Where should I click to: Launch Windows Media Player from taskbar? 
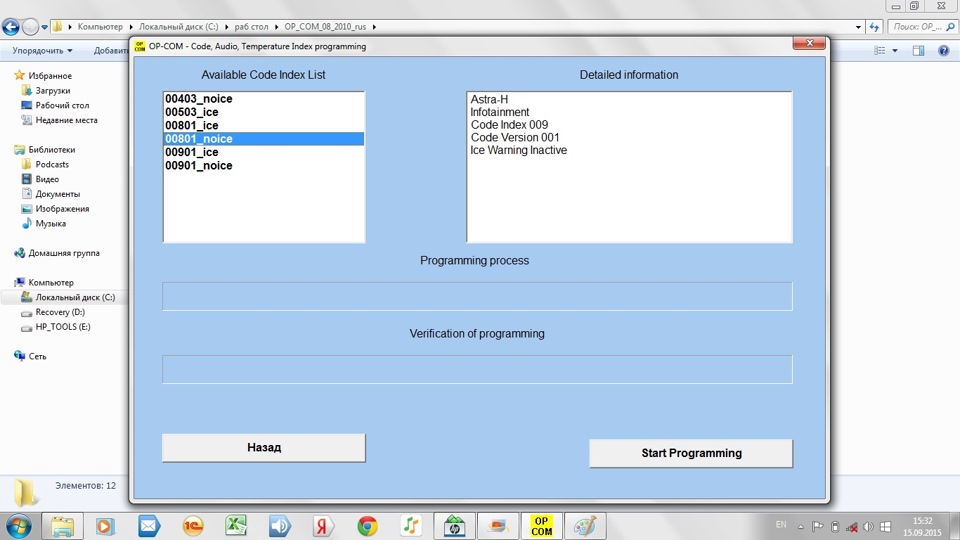(x=105, y=526)
